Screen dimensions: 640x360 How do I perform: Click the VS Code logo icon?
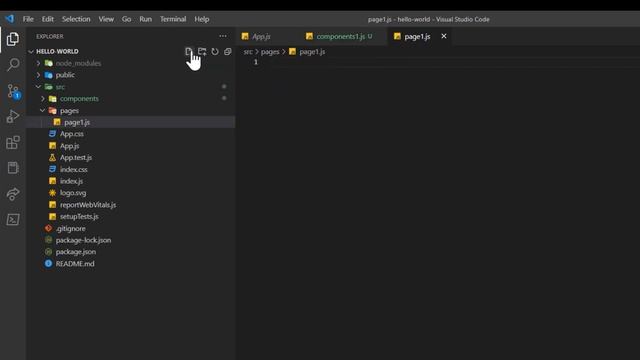9,19
